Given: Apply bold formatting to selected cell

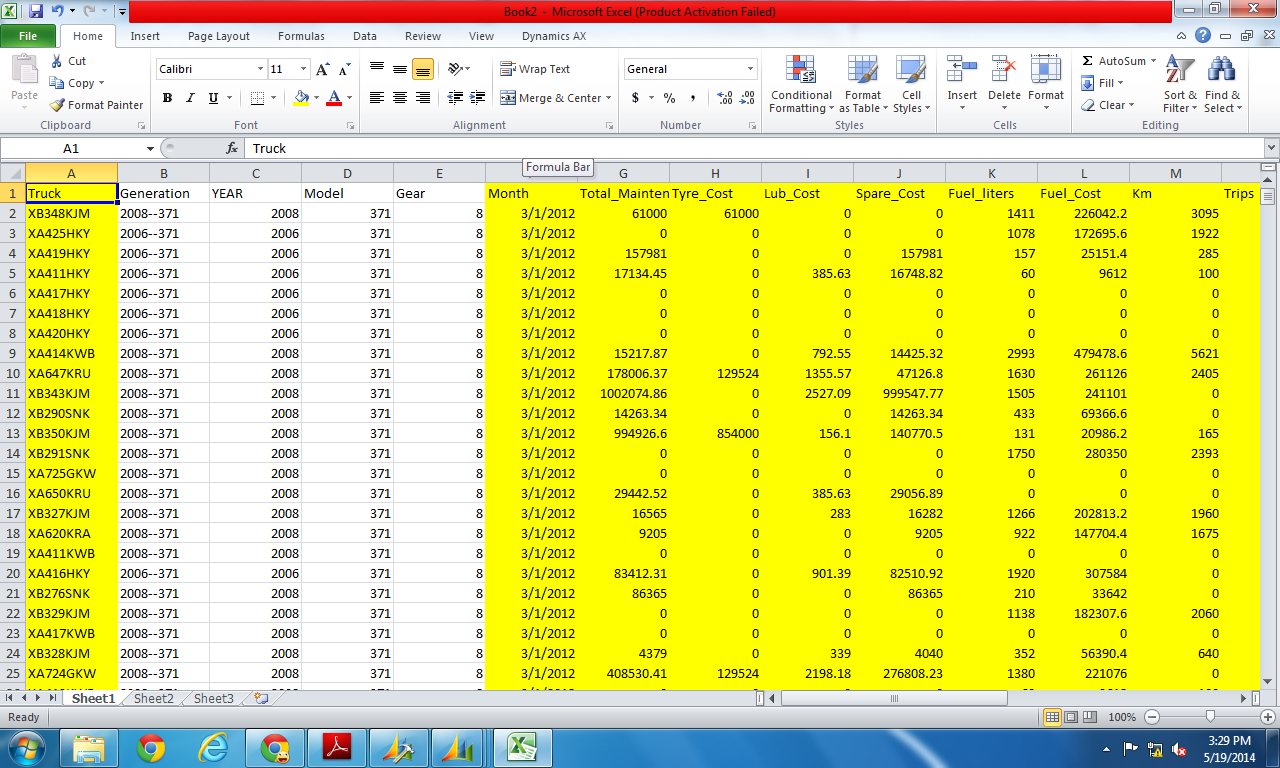Looking at the screenshot, I should point(167,98).
